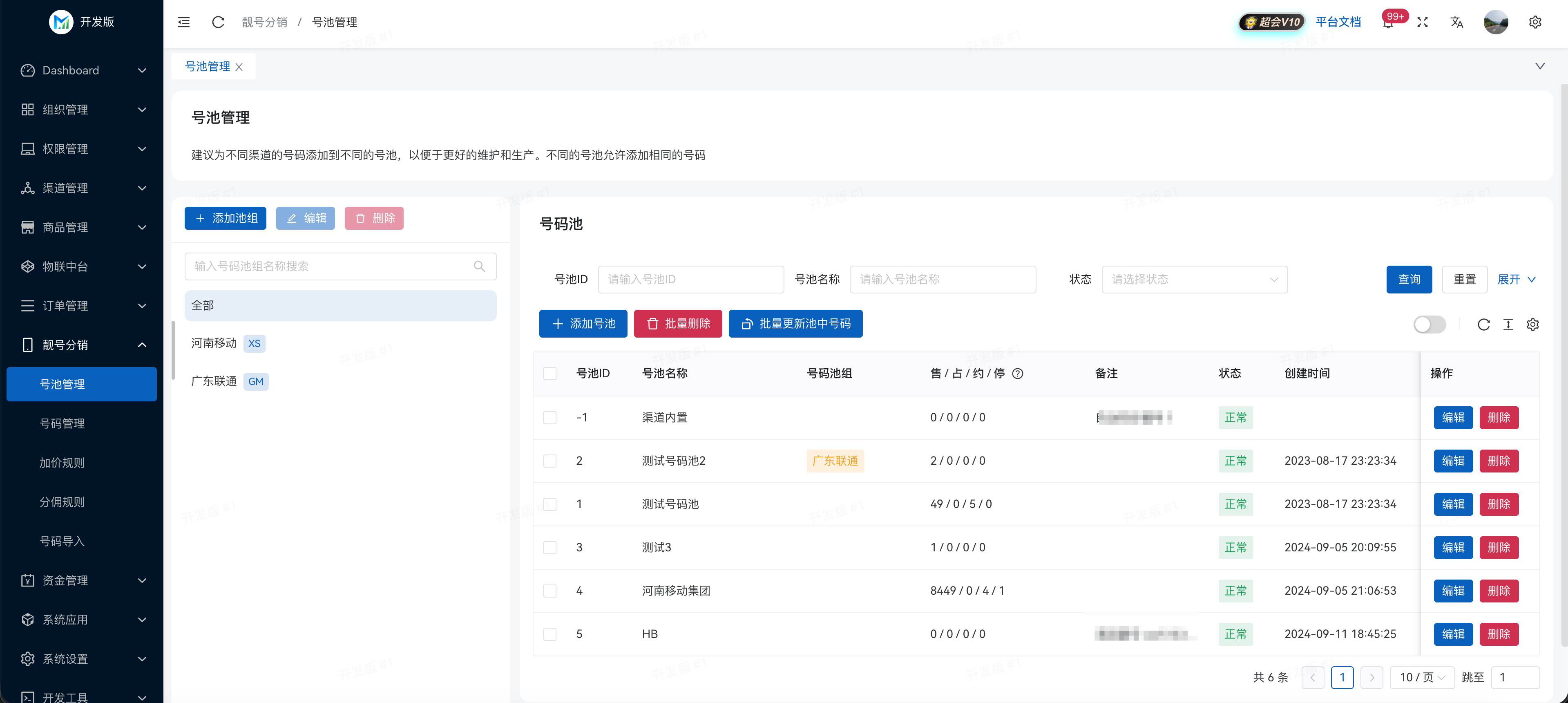Collapse the sidebar with the menu icon

183,22
